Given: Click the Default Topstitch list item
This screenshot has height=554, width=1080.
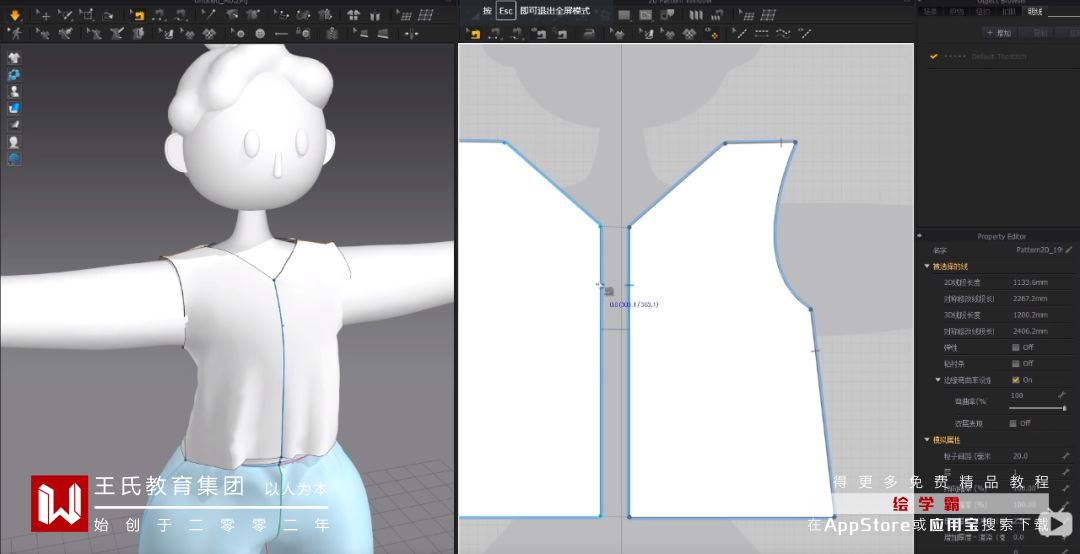Looking at the screenshot, I should (998, 57).
